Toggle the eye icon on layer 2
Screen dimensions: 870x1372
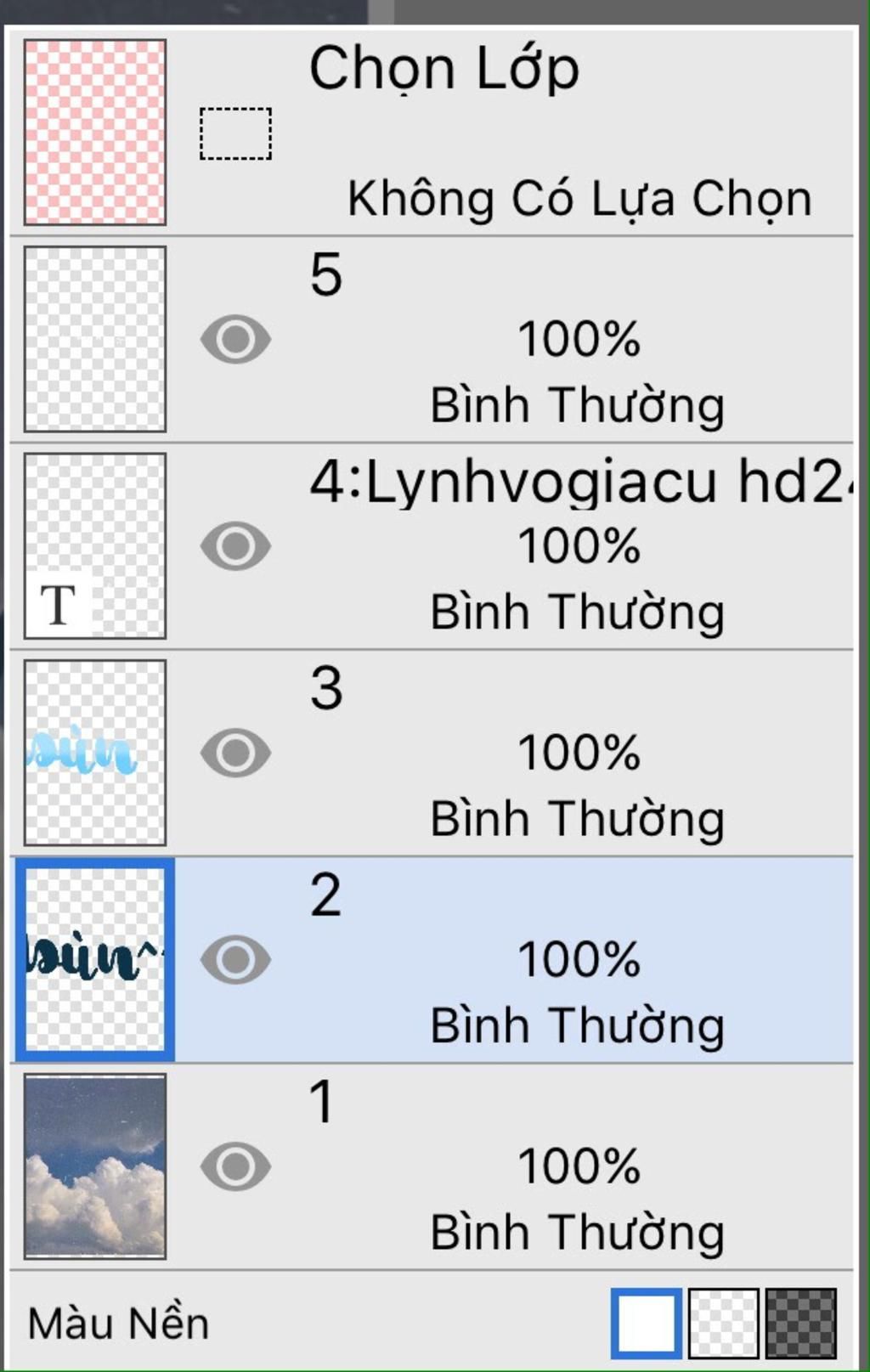235,959
